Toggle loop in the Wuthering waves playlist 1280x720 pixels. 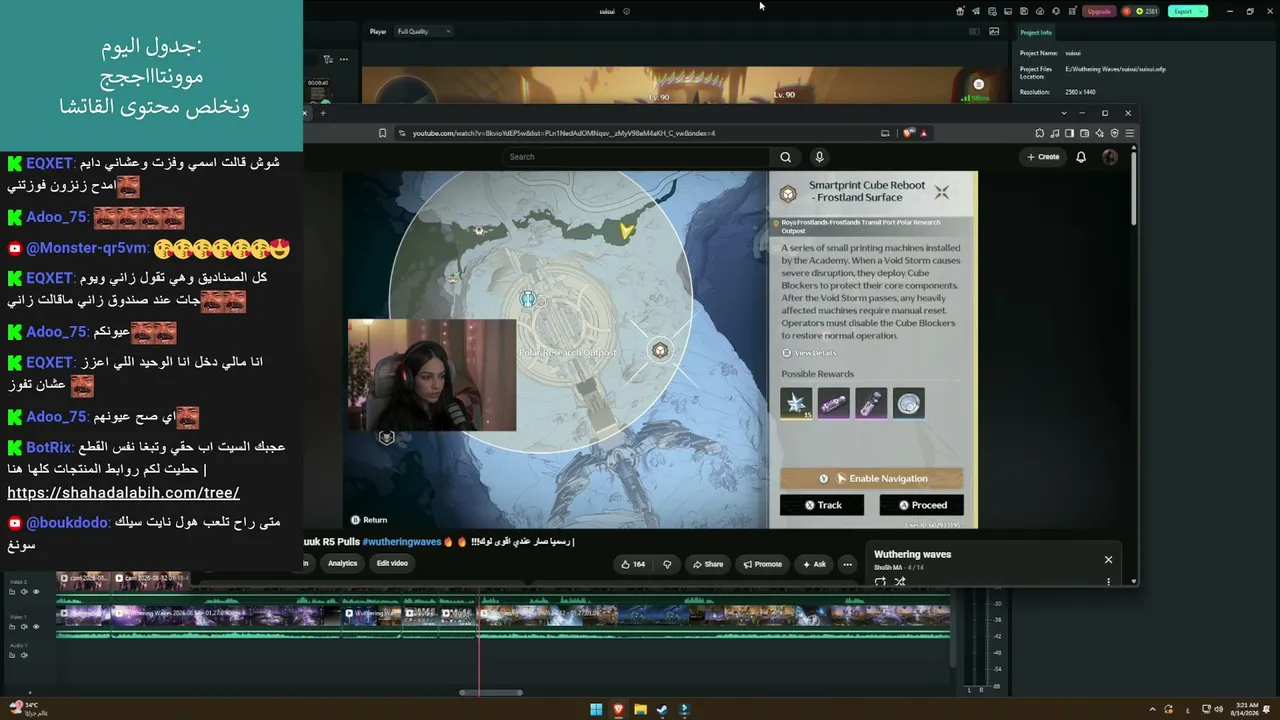(x=880, y=581)
